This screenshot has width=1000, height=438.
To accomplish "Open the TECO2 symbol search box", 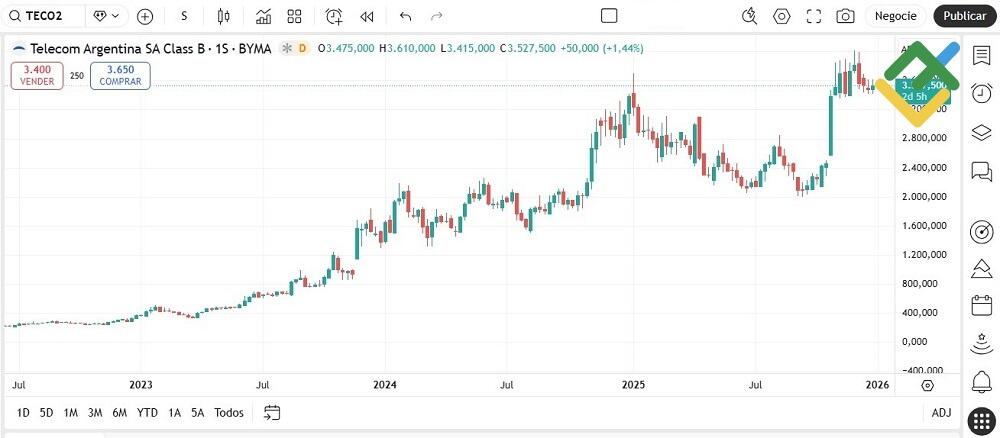I will [x=43, y=16].
